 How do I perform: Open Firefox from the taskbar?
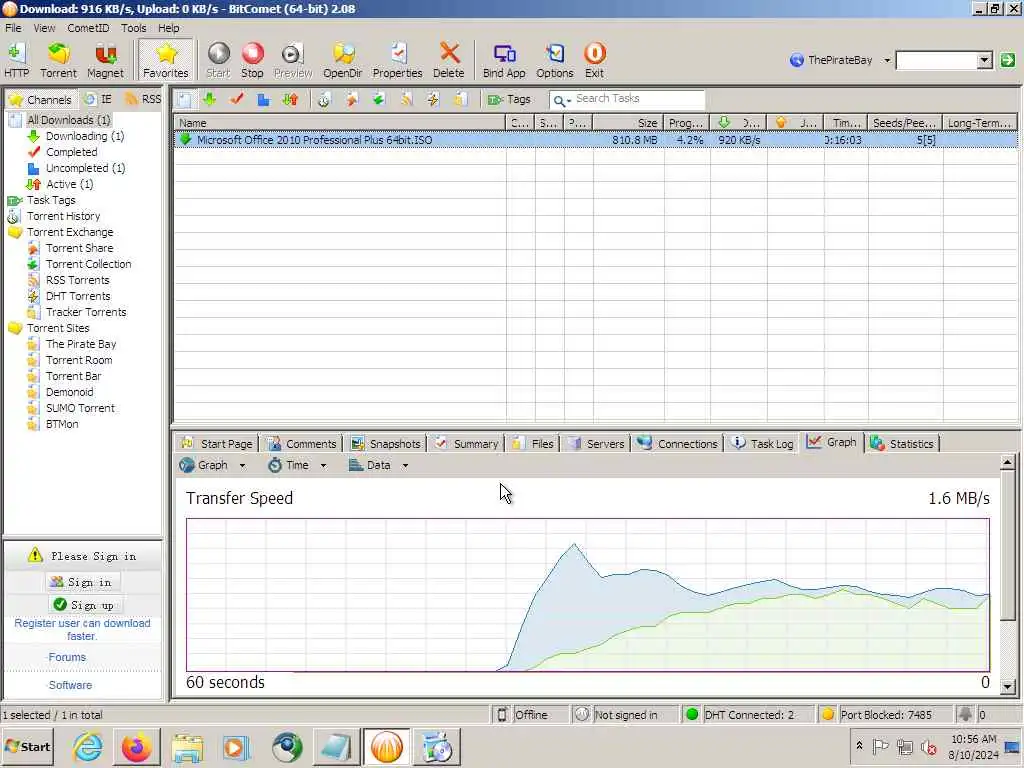point(136,747)
